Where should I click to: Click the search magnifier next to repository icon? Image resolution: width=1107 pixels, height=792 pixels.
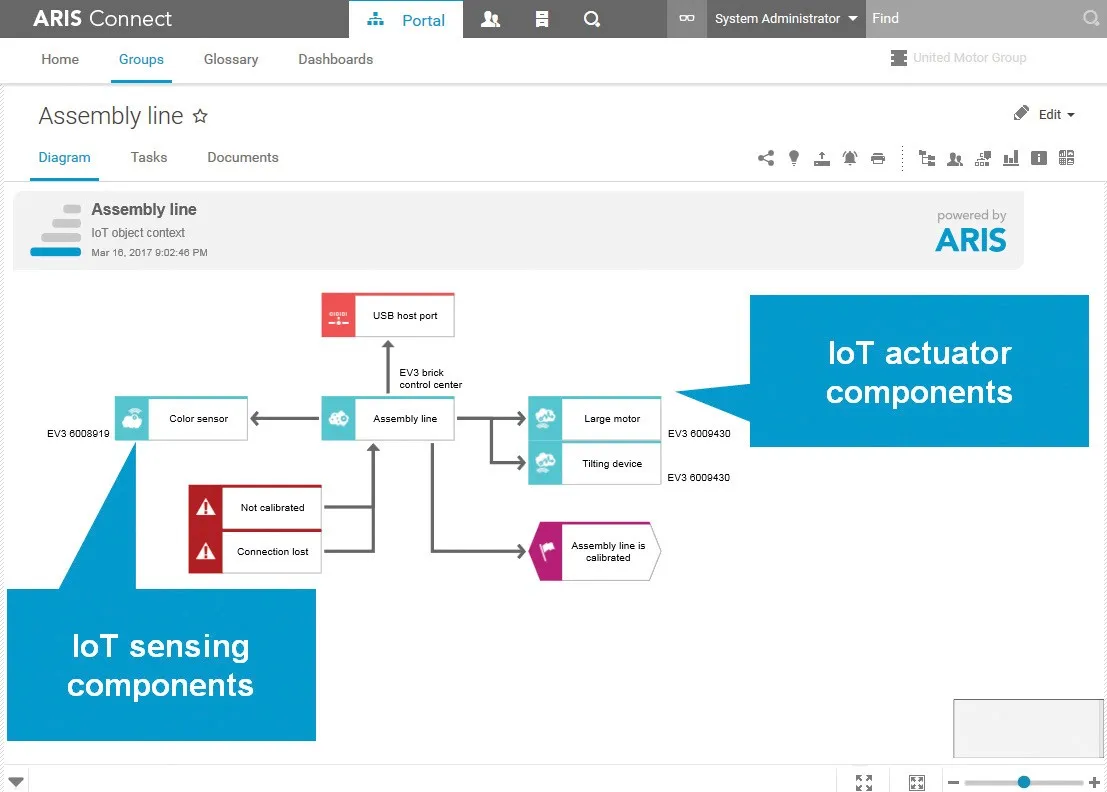pyautogui.click(x=592, y=19)
